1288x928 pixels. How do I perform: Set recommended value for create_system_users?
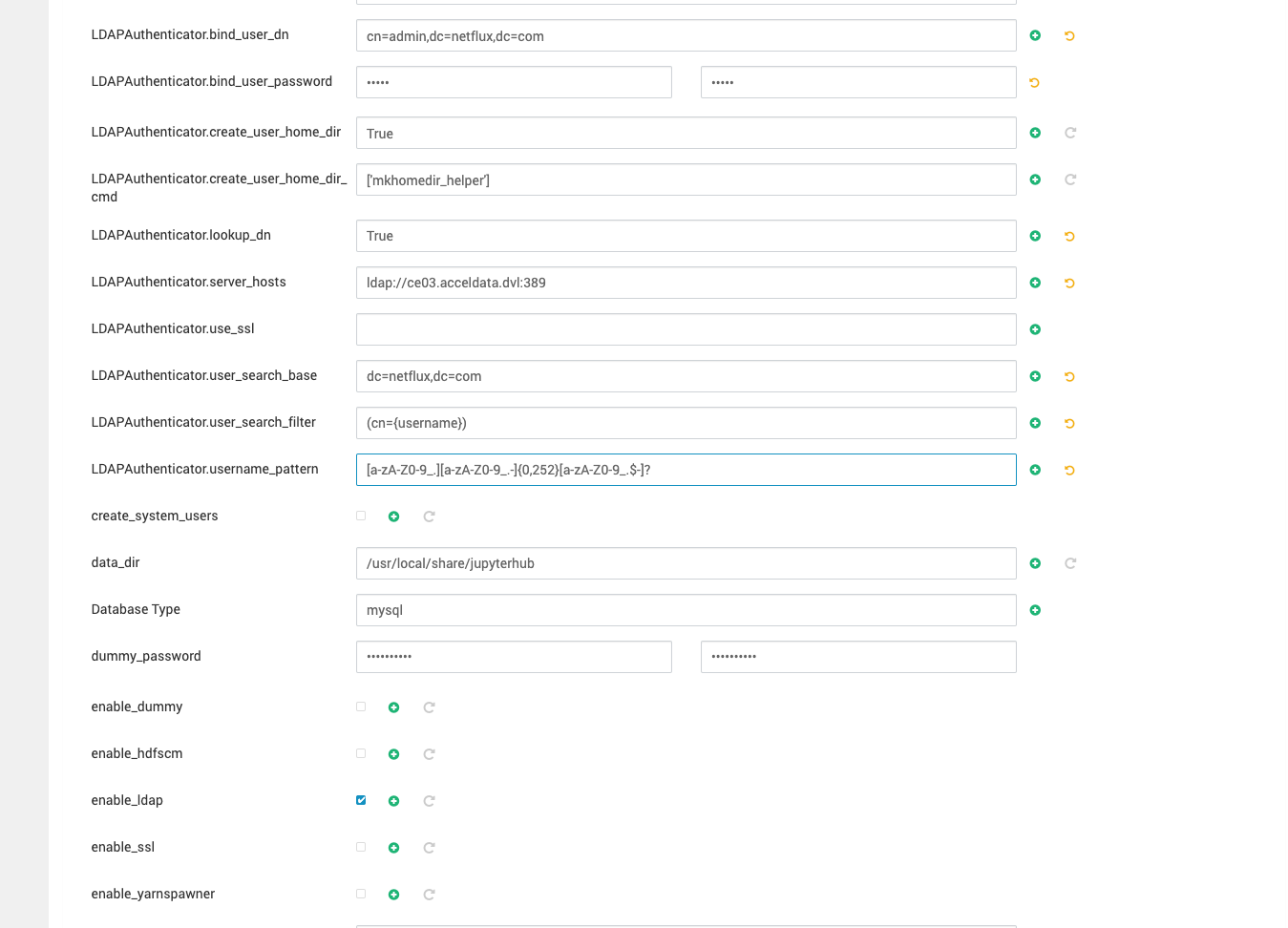click(x=429, y=517)
